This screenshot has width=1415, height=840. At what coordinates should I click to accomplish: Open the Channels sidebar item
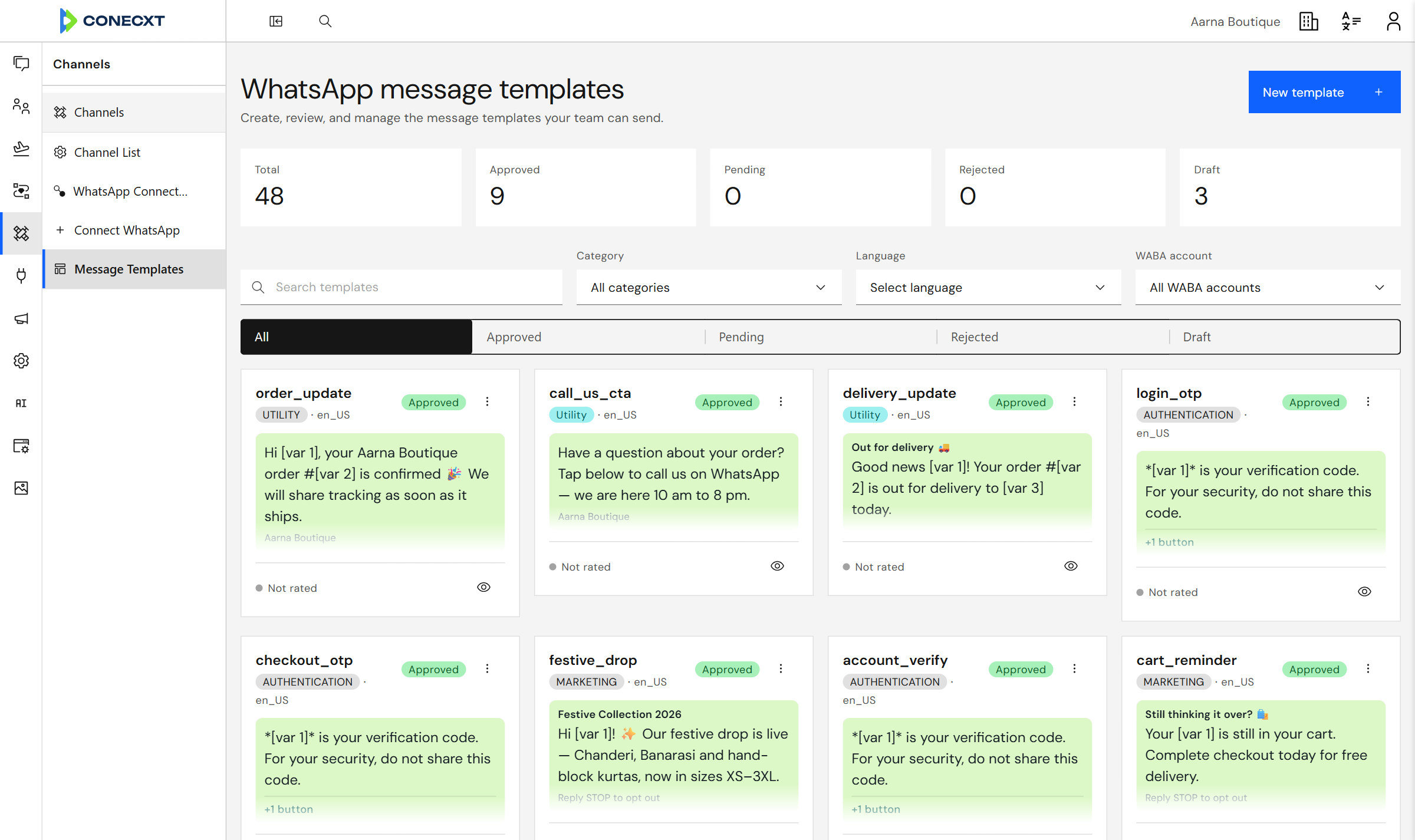tap(134, 112)
